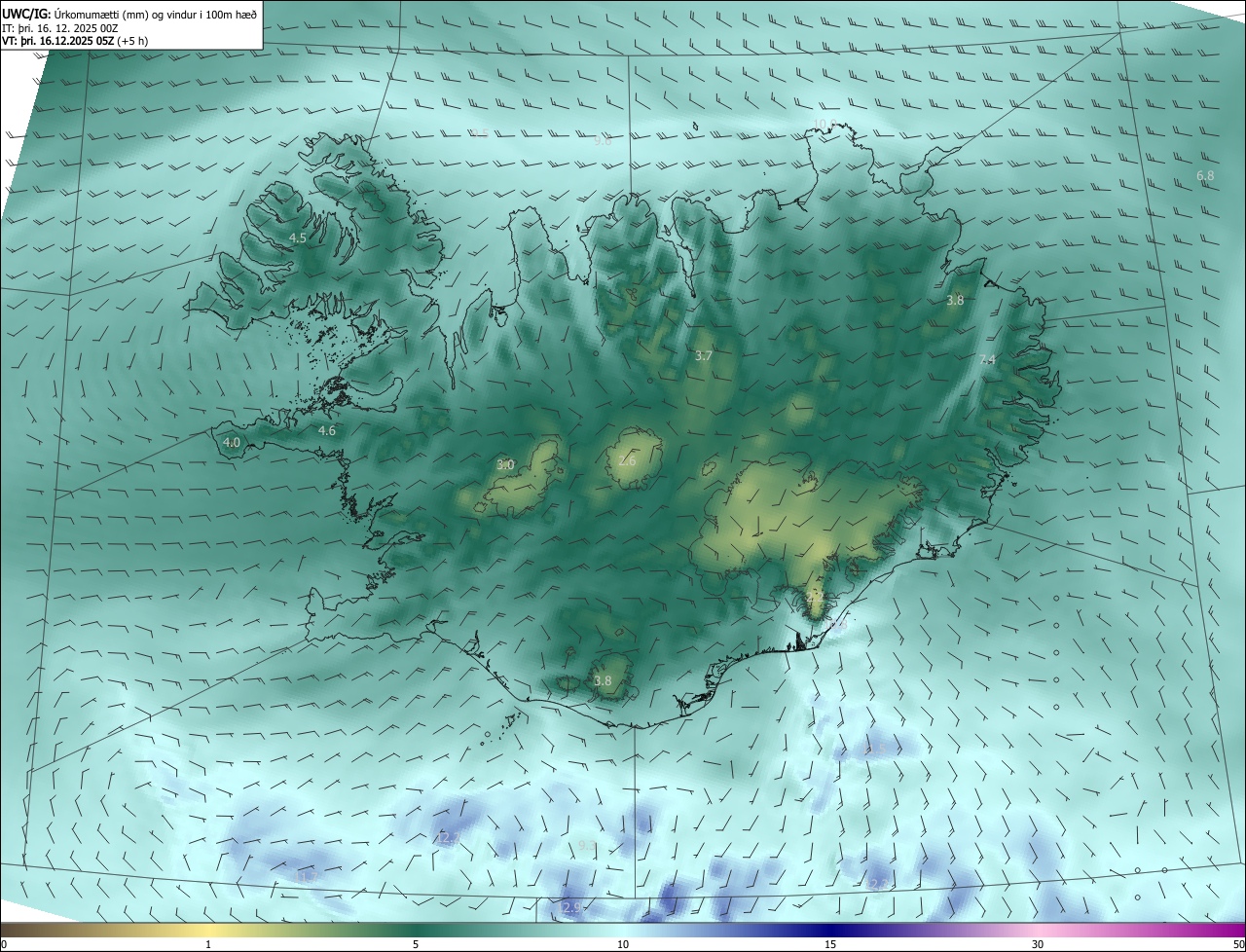
Task: Click the 9.5 map value label
Action: (480, 133)
